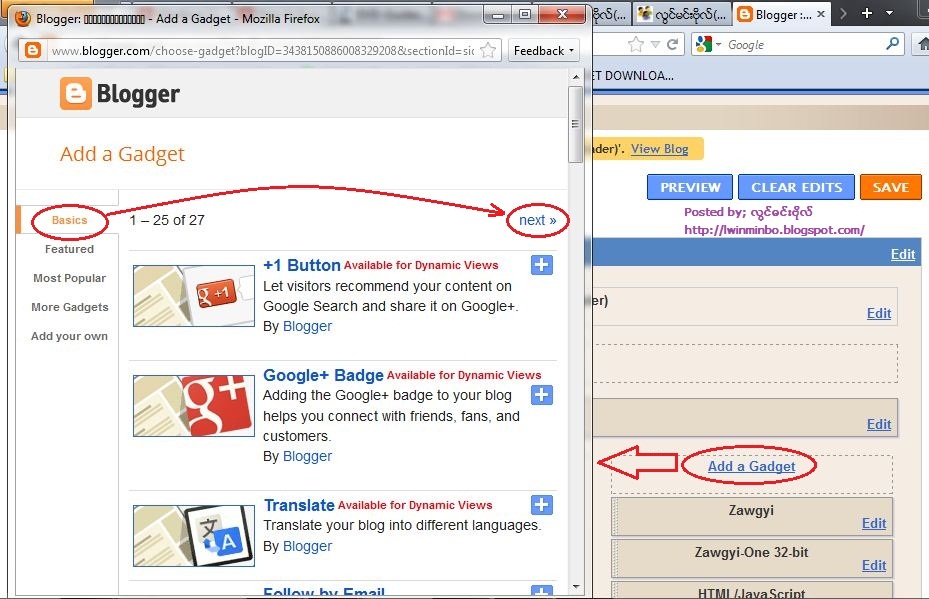Edit the Zawgyi gadget
This screenshot has width=929, height=599.
[x=874, y=524]
